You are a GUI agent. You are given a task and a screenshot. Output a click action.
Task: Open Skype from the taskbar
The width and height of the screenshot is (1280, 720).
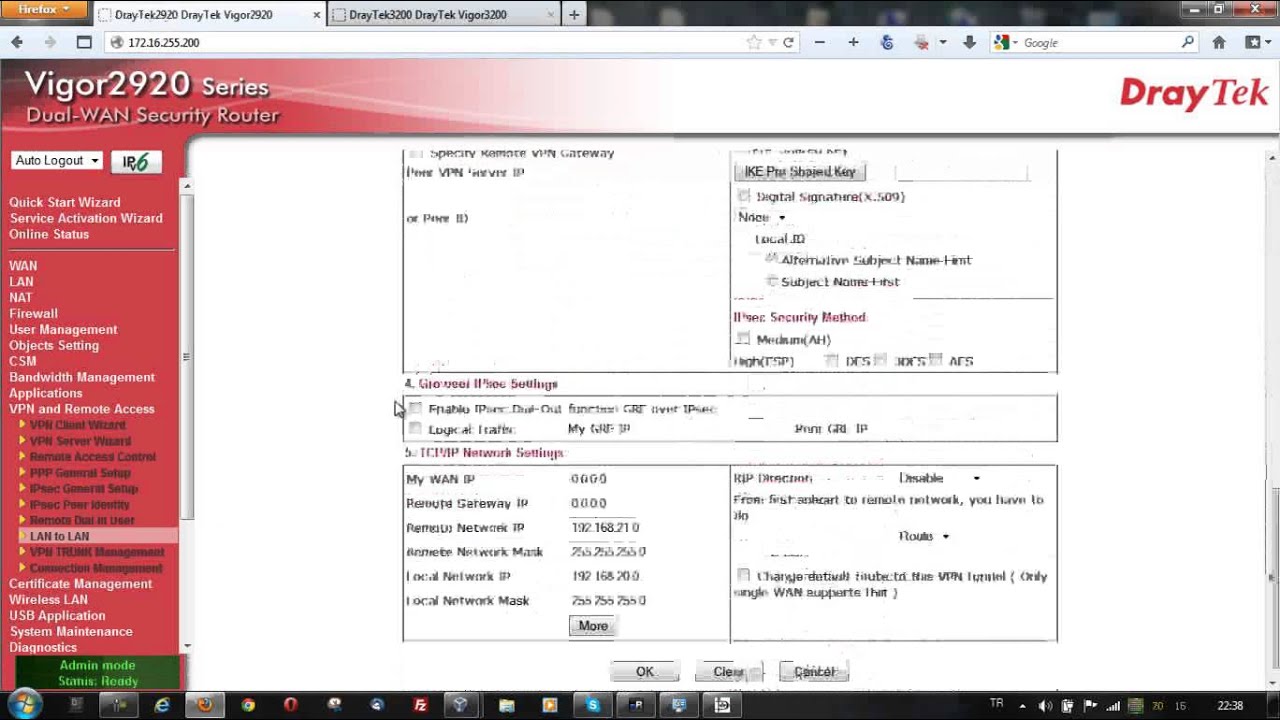[x=592, y=705]
